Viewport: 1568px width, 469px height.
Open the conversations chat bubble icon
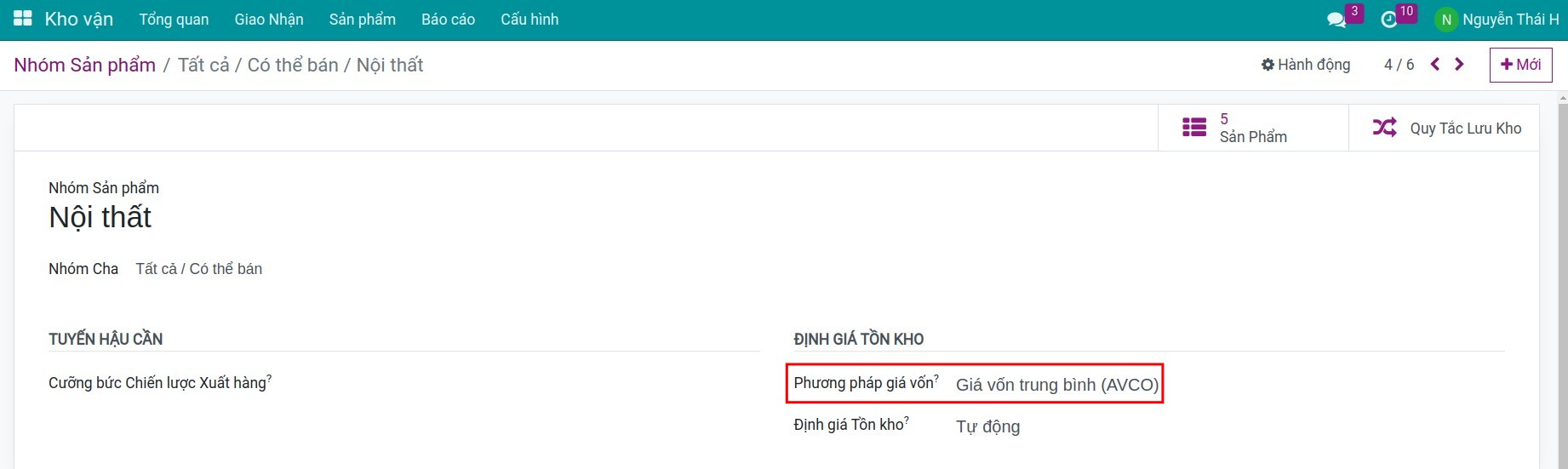(x=1336, y=20)
